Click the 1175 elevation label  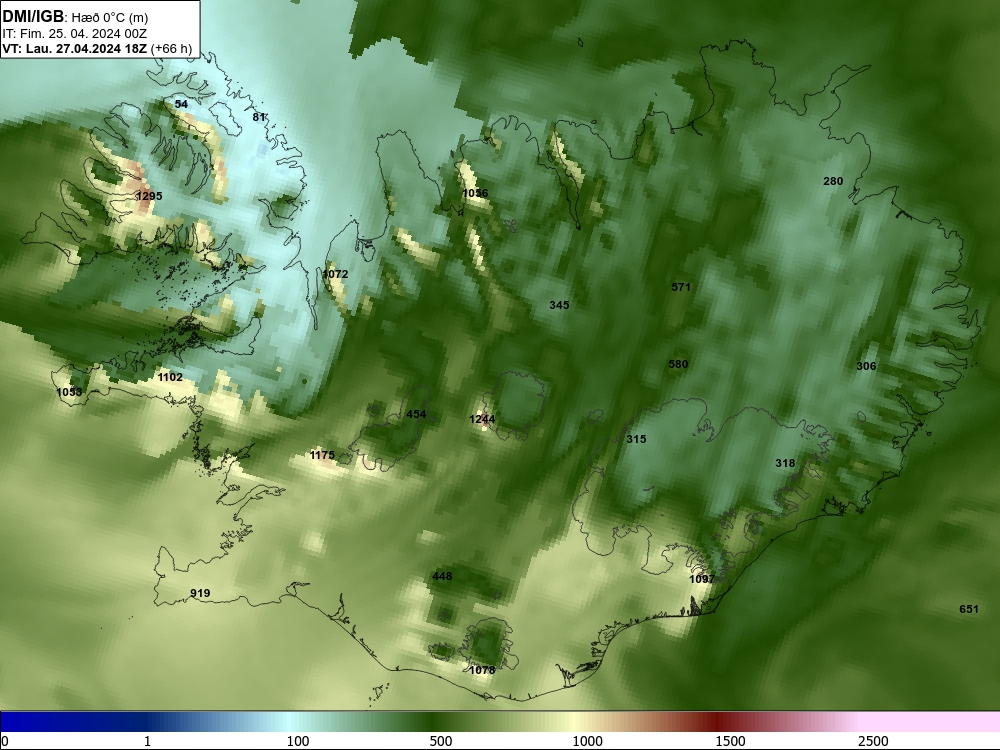(322, 455)
